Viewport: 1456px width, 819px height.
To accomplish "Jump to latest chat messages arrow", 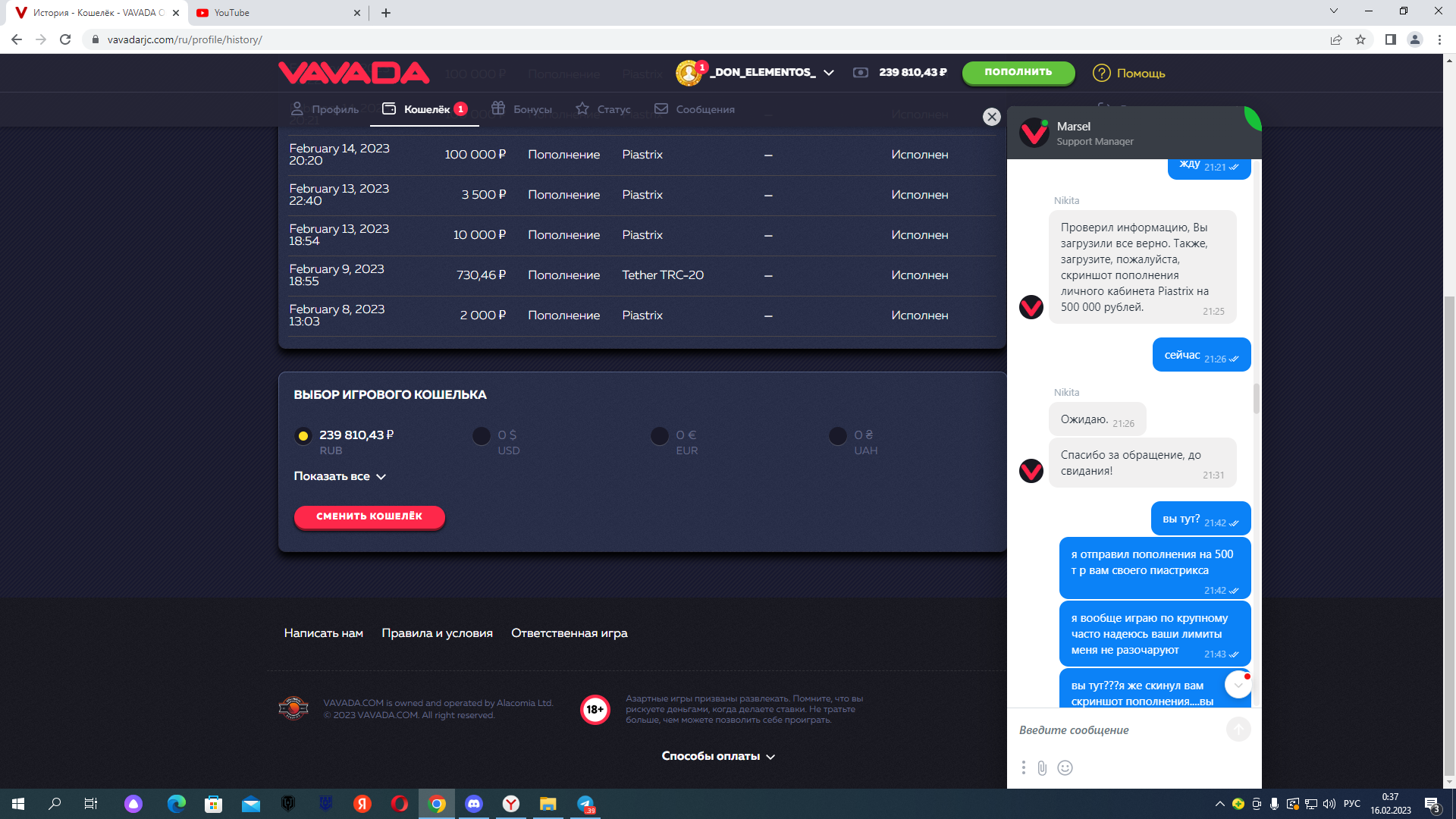I will point(1238,686).
